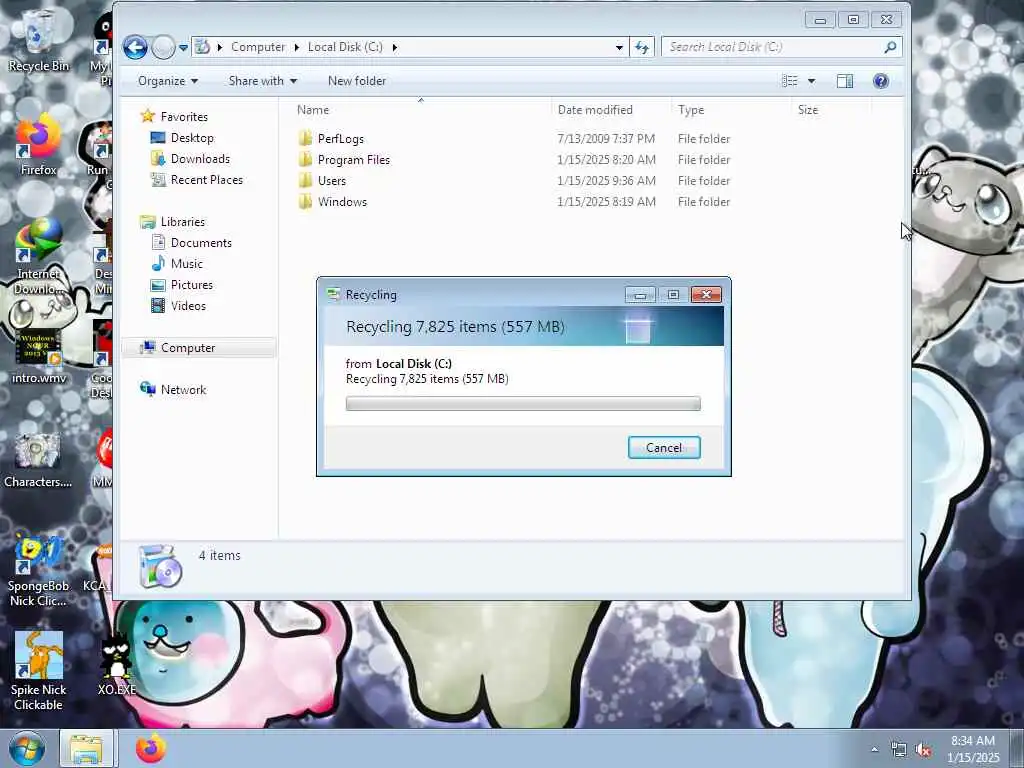Cancel the Recycling operation
Screen dimensions: 1024x768
click(664, 447)
